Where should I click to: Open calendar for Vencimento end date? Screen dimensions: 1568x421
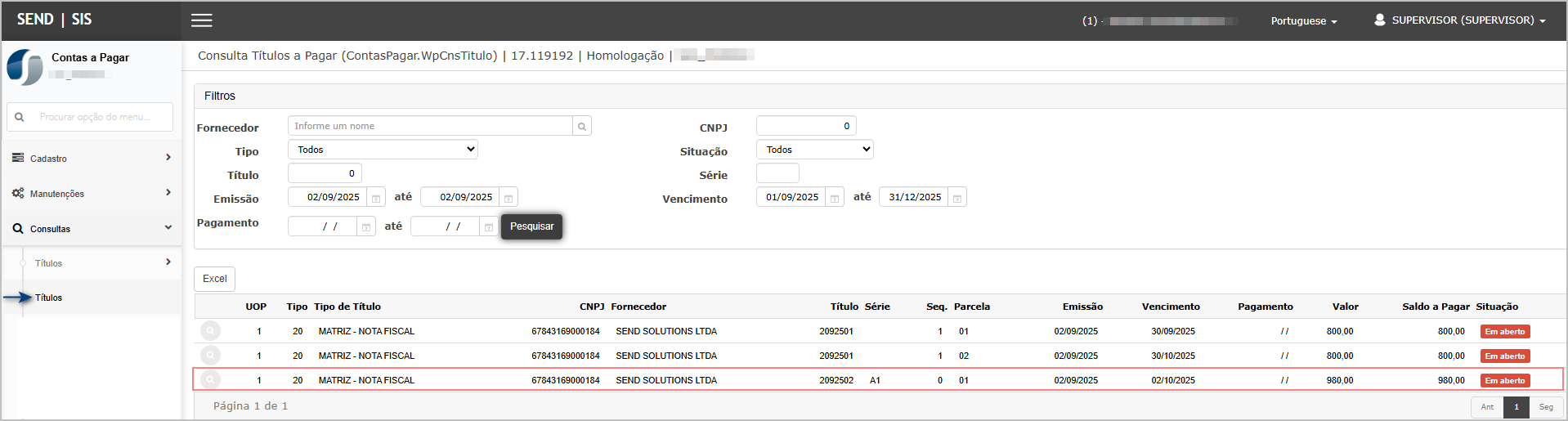957,198
